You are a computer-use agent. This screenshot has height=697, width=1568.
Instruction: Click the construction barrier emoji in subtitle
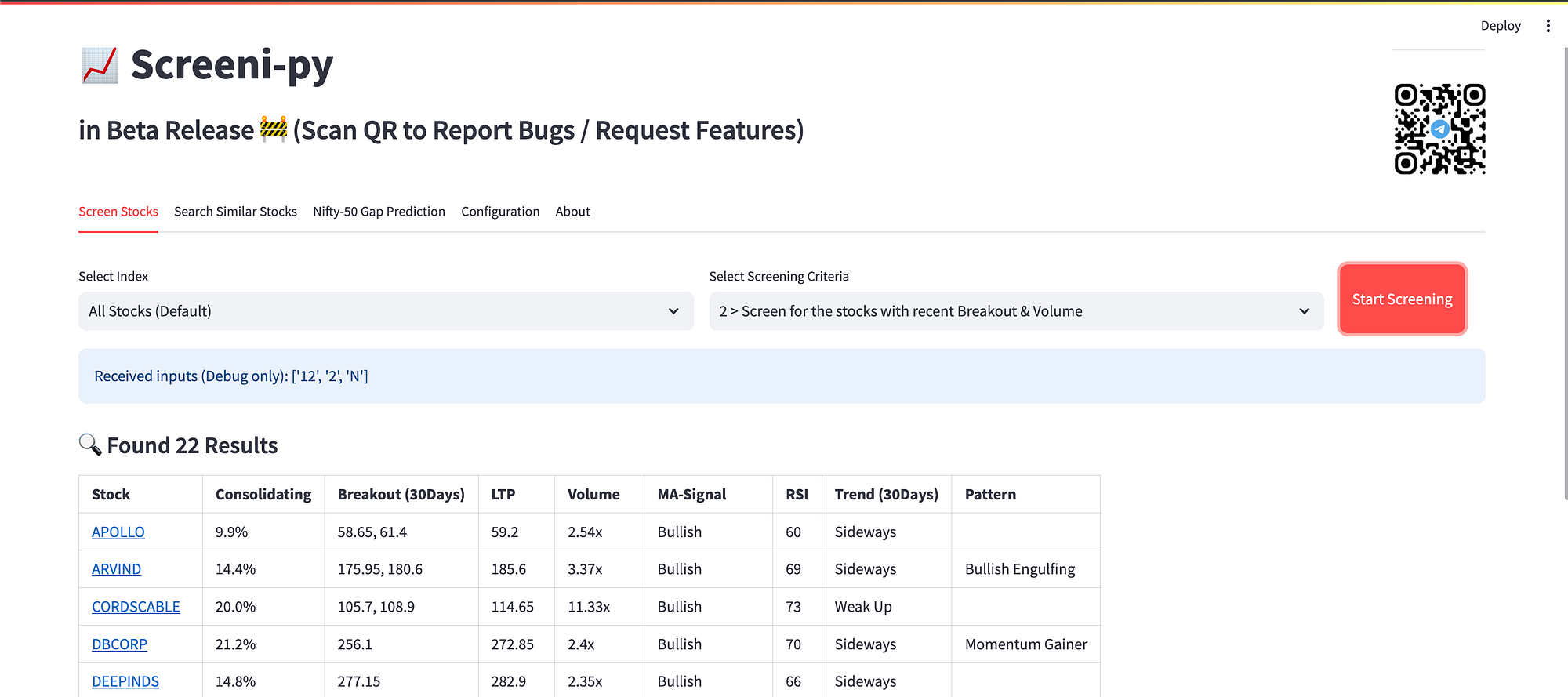[274, 129]
